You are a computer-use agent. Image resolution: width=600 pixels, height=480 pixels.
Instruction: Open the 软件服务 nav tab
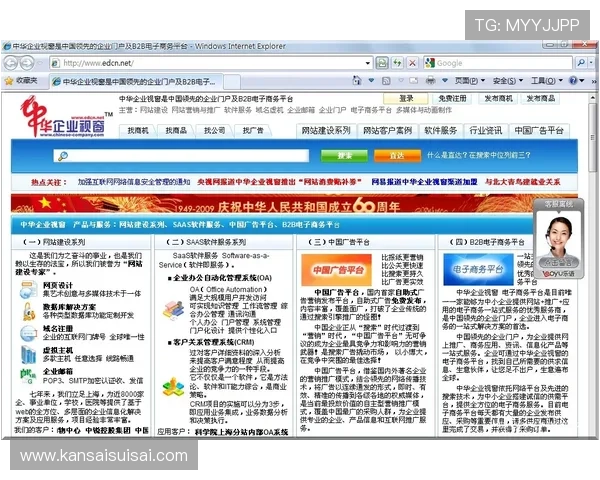[441, 131]
